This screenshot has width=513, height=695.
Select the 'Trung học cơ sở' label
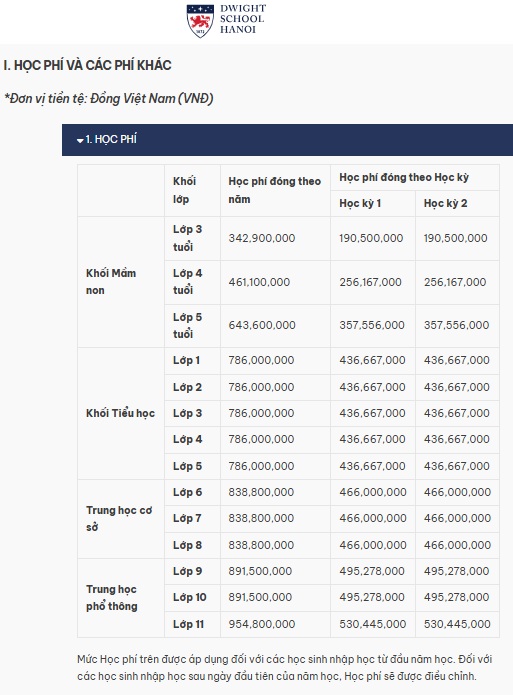point(119,519)
